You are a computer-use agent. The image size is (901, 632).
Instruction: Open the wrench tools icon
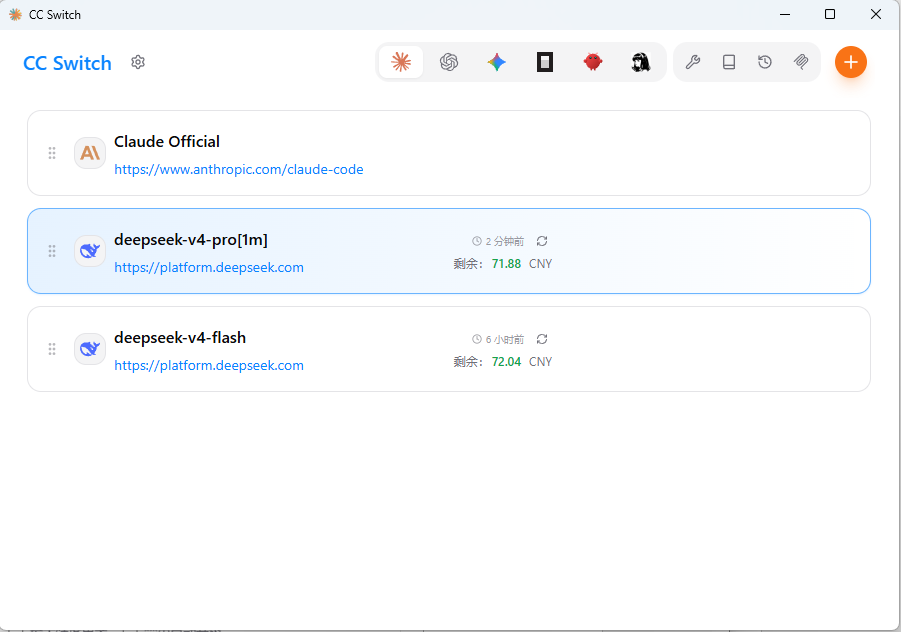click(693, 62)
